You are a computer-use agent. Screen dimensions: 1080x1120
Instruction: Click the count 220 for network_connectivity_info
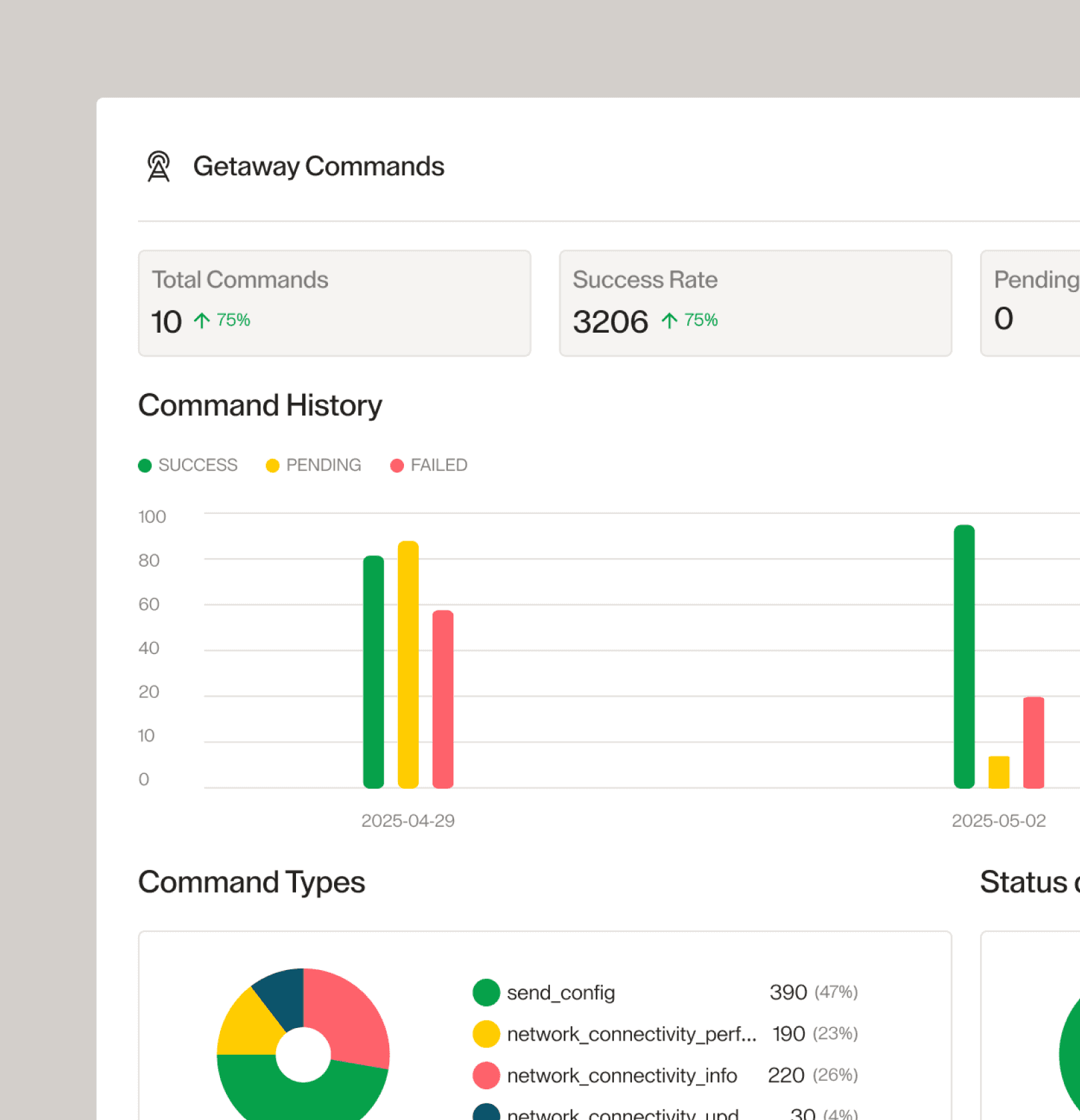[x=786, y=1075]
